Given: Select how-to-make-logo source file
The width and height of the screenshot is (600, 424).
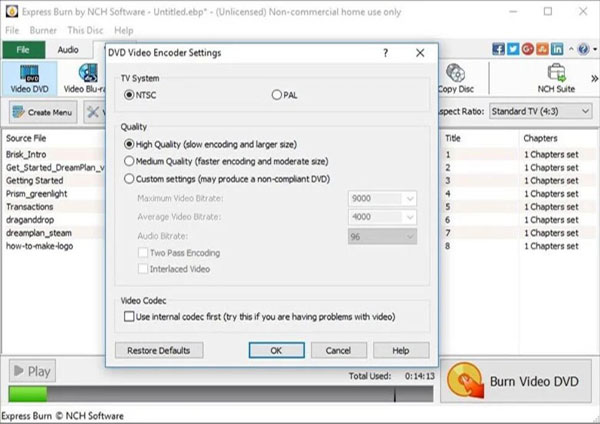Looking at the screenshot, I should [x=39, y=246].
